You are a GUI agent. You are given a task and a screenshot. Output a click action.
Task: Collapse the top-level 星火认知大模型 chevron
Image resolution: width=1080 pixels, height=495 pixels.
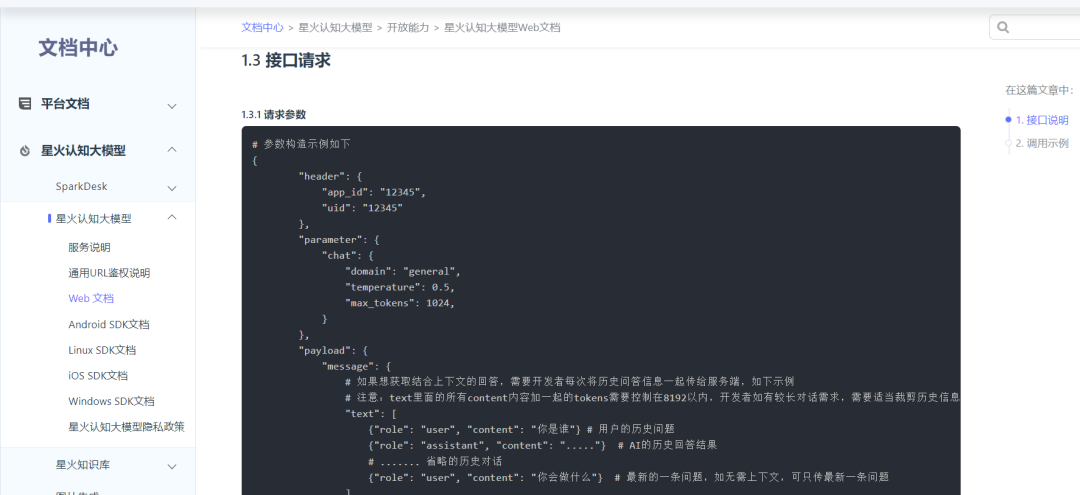coord(172,149)
